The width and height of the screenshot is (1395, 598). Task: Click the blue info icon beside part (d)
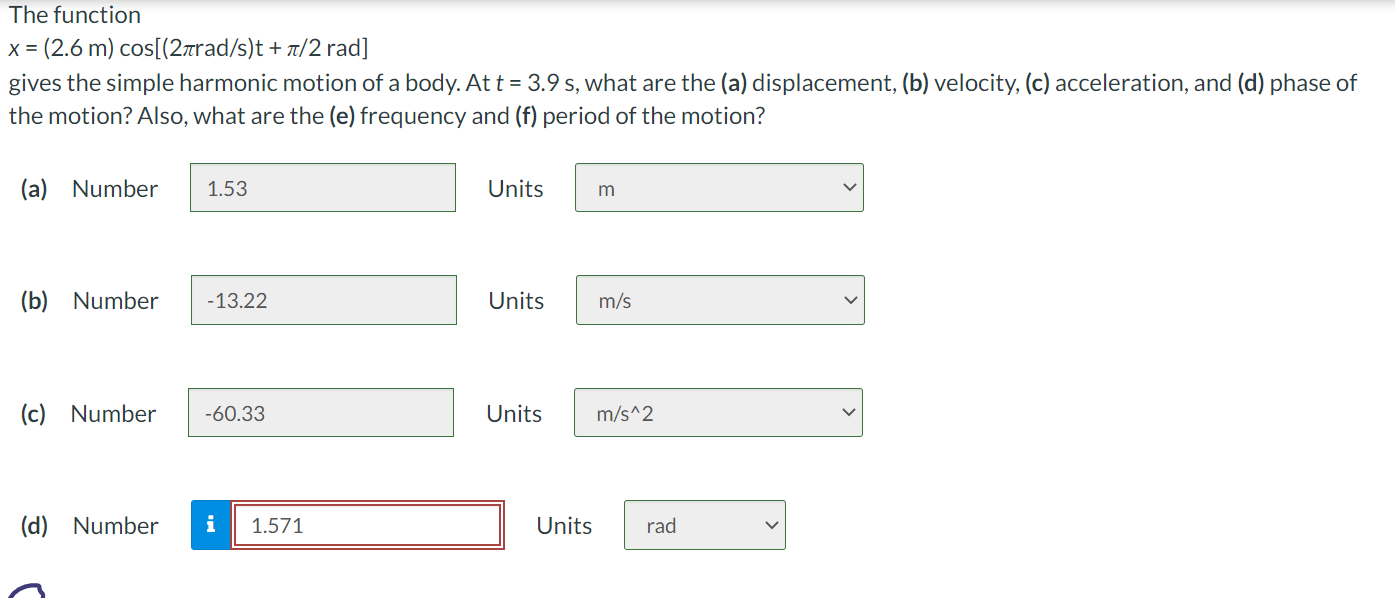click(x=209, y=524)
